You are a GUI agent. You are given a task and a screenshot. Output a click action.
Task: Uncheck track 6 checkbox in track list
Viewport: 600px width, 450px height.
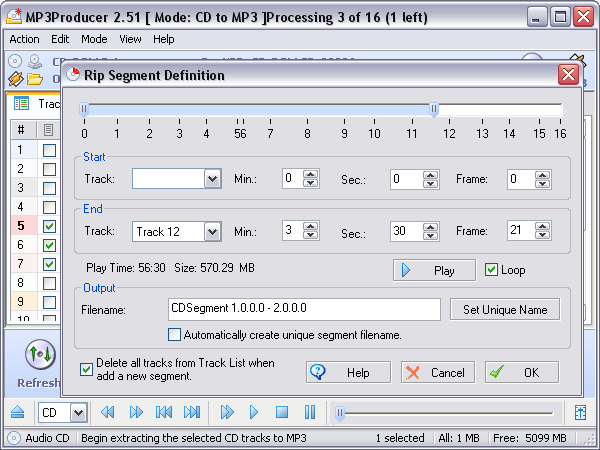pos(49,245)
